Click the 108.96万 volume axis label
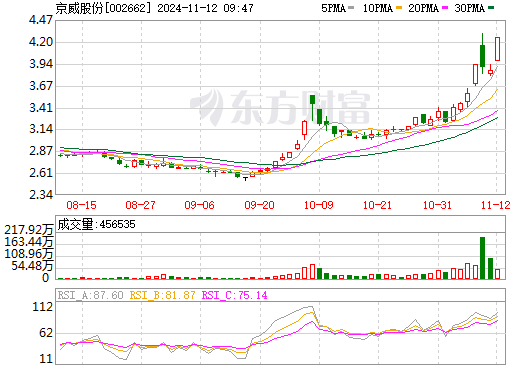 [x=29, y=254]
